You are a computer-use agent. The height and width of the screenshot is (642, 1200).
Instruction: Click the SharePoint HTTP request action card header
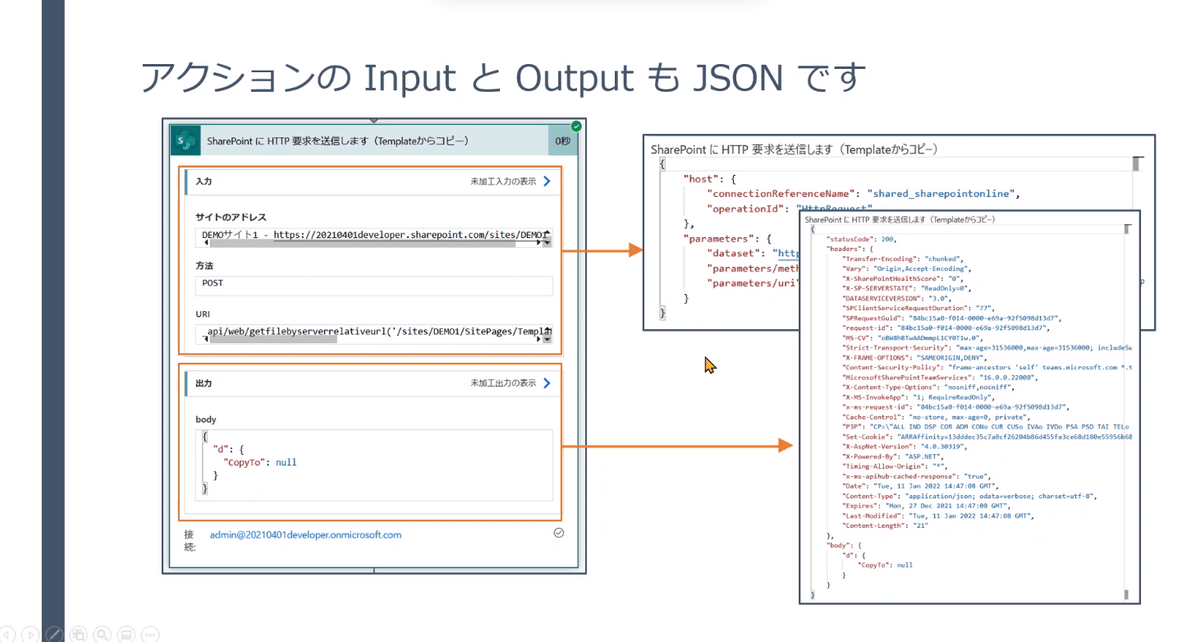pyautogui.click(x=373, y=141)
